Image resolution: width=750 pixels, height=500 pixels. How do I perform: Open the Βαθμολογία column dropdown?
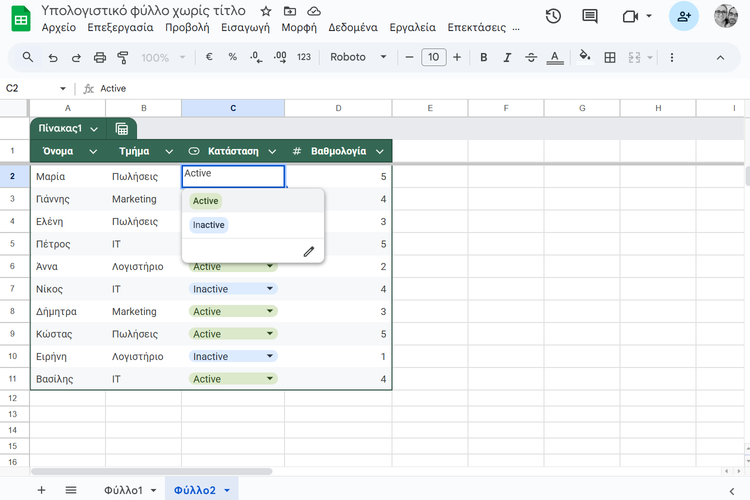pos(380,152)
